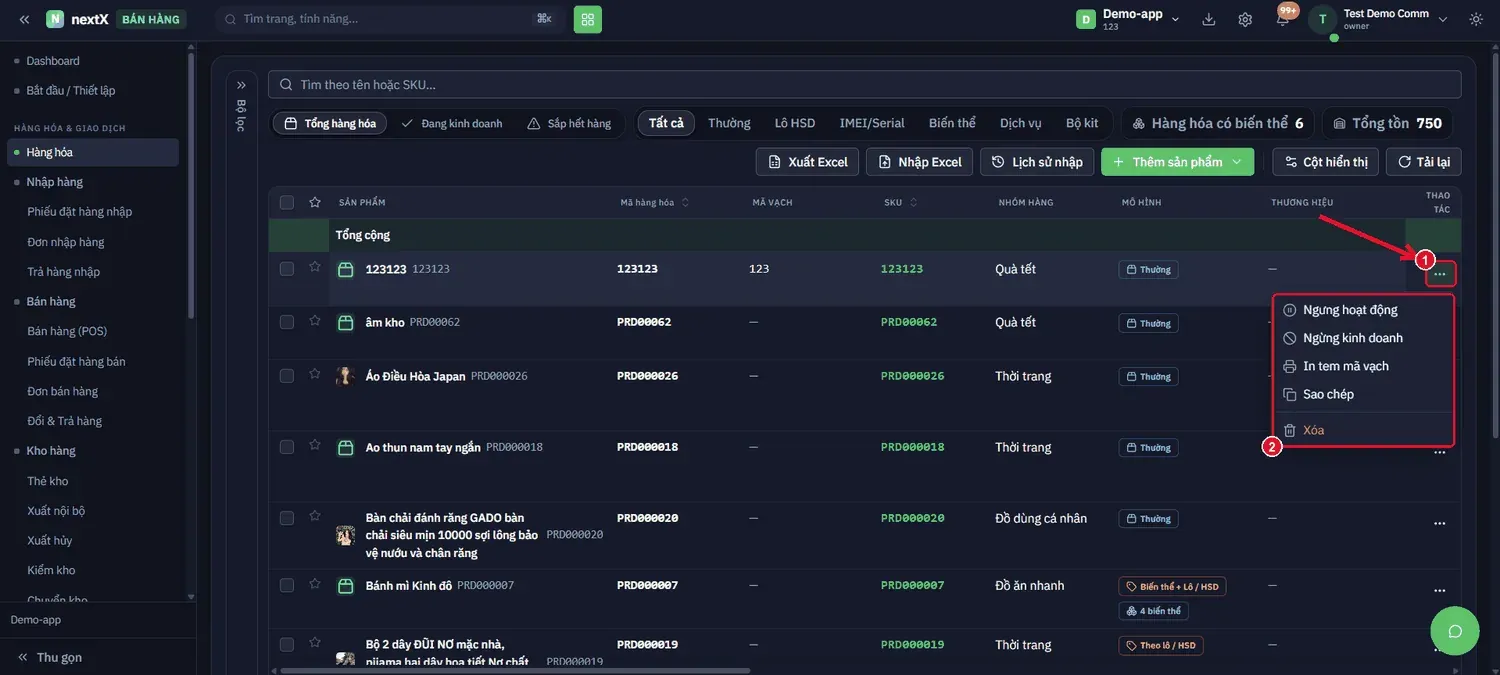The image size is (1500, 675).
Task: Collapse sidebar via Thu gọn
Action: coord(50,657)
